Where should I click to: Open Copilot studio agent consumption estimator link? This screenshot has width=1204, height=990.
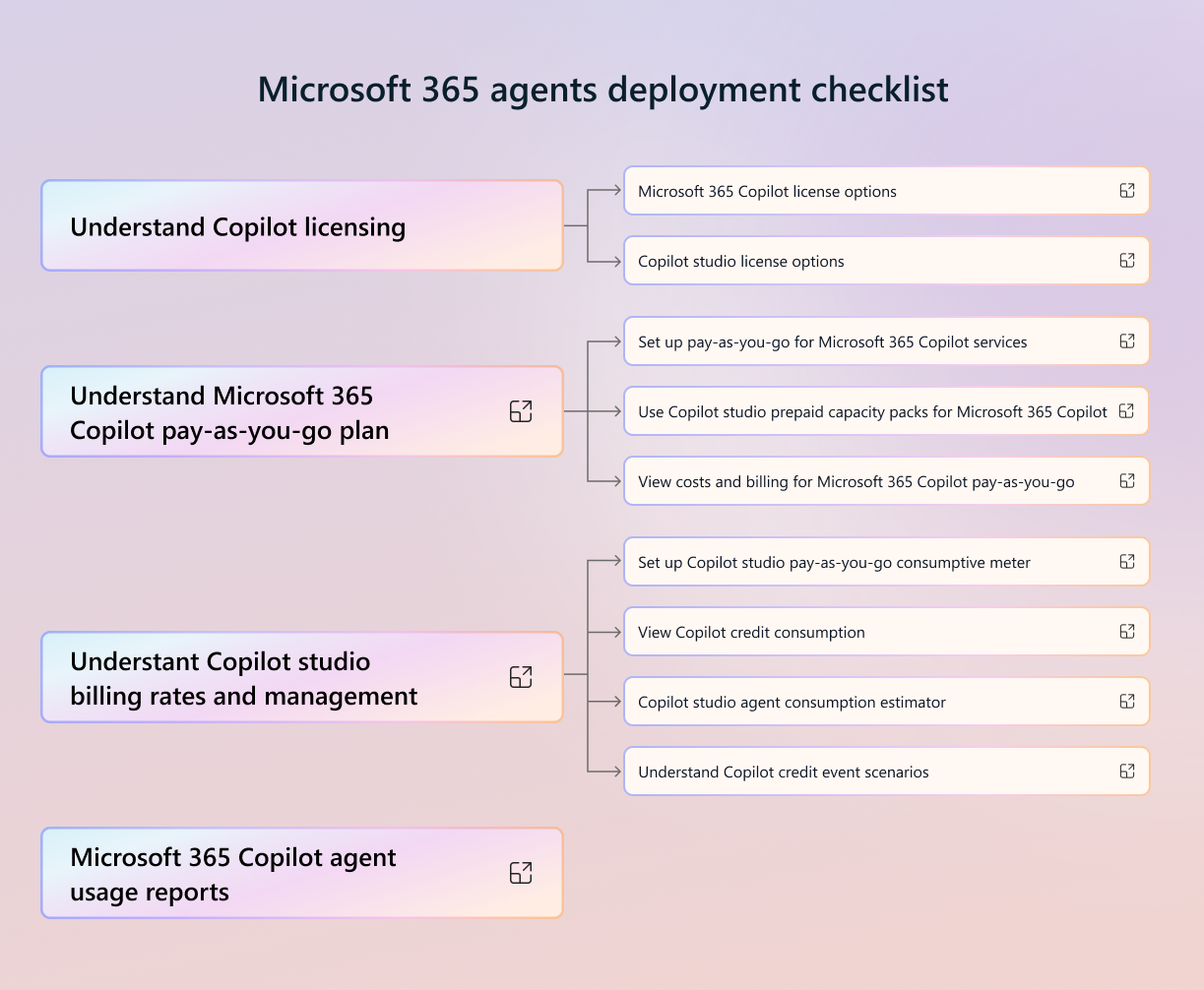(x=887, y=702)
